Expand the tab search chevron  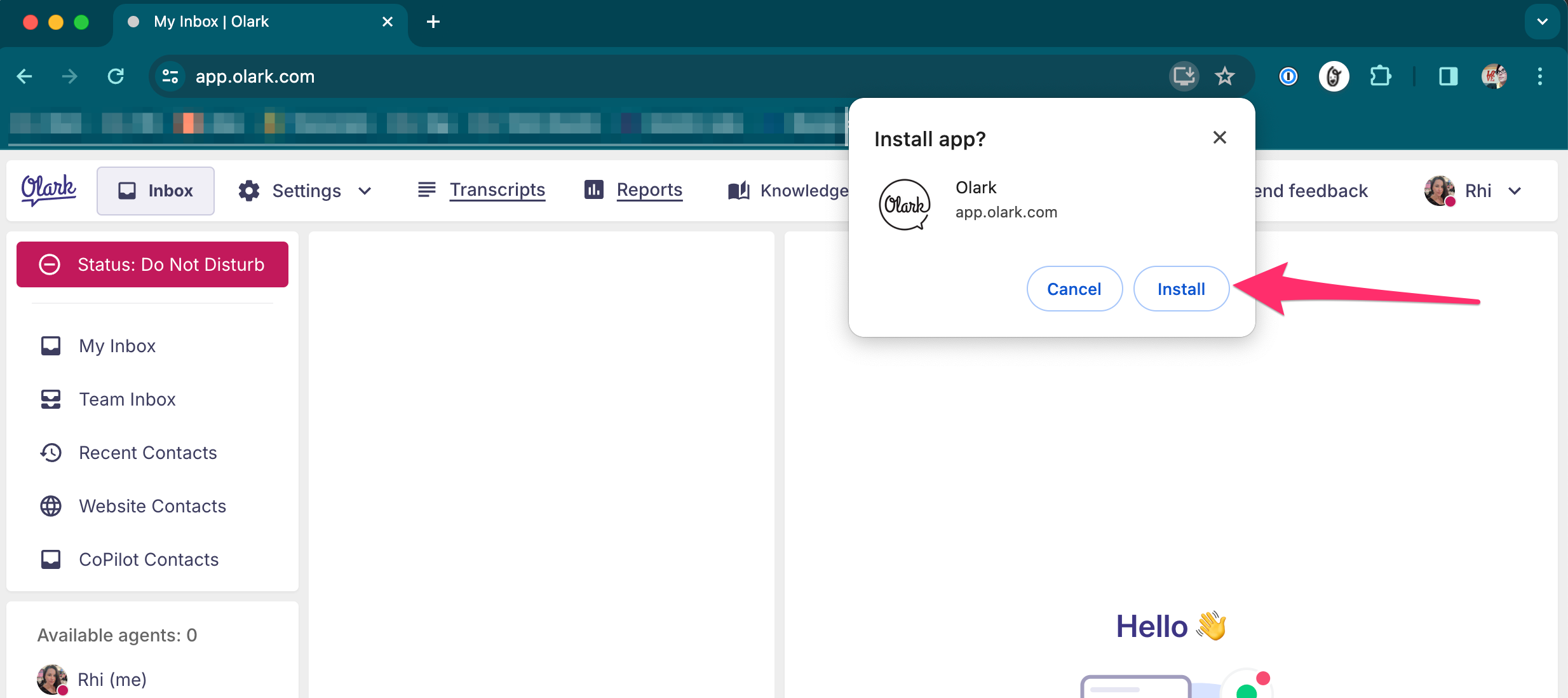point(1542,21)
